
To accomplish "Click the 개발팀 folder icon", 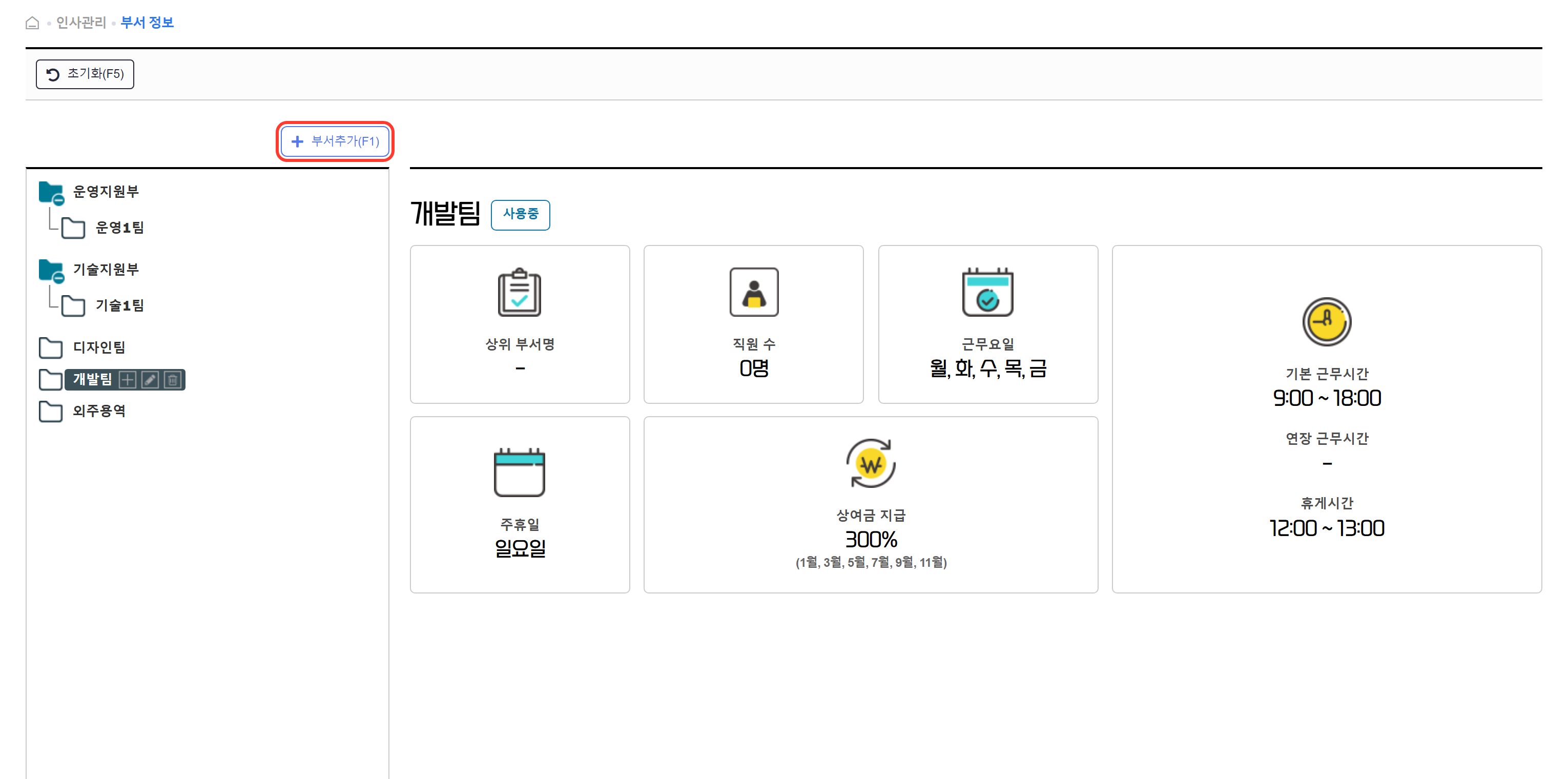I will 51,380.
